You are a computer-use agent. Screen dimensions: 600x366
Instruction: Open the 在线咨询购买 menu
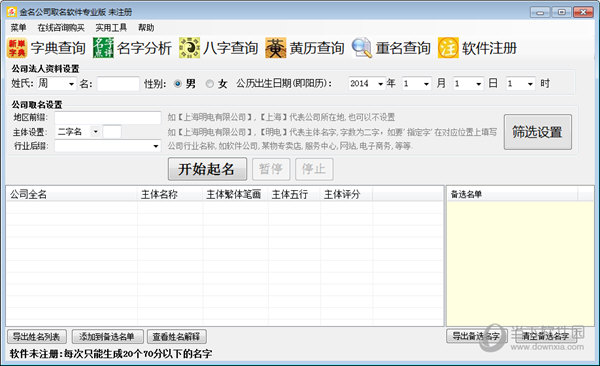[61, 28]
